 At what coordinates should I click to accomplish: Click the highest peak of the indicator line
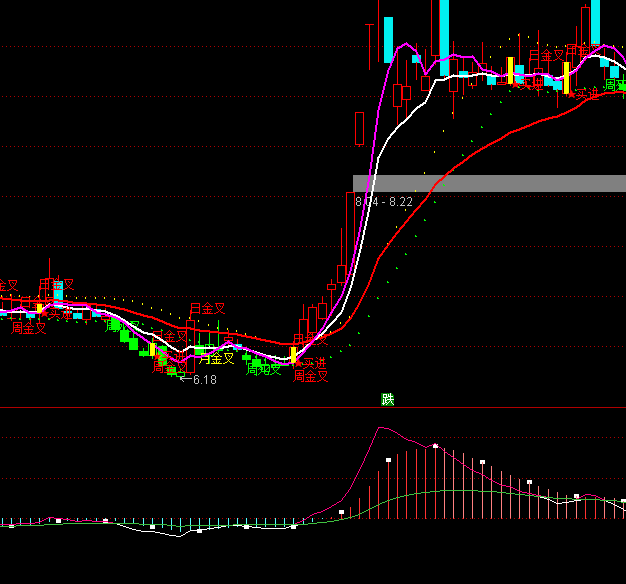point(380,428)
